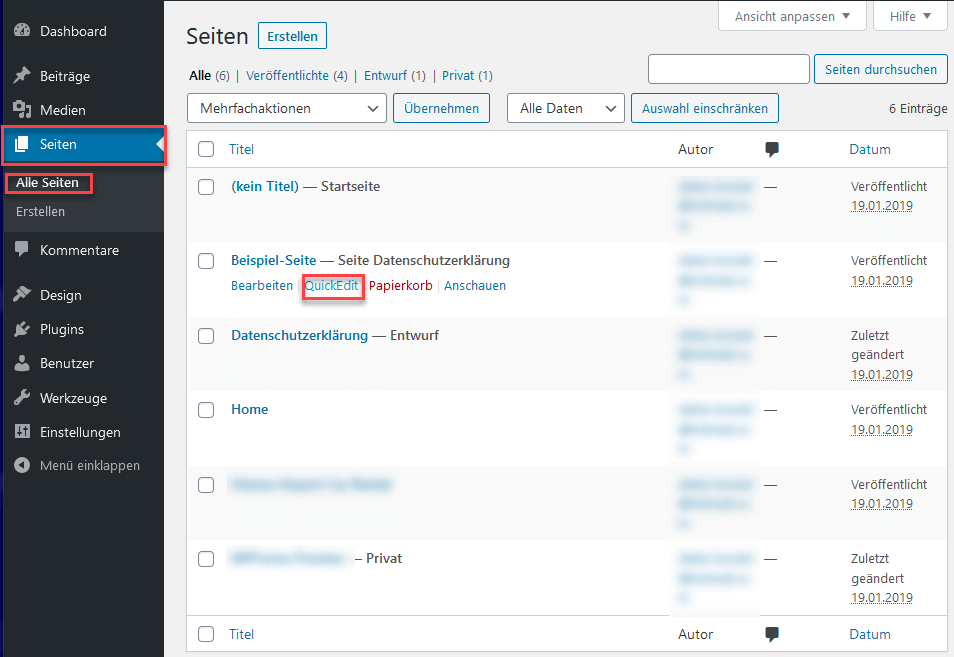Screen dimensions: 954x657
Task: Click Erstellen button next to Seiten heading
Action: point(293,36)
